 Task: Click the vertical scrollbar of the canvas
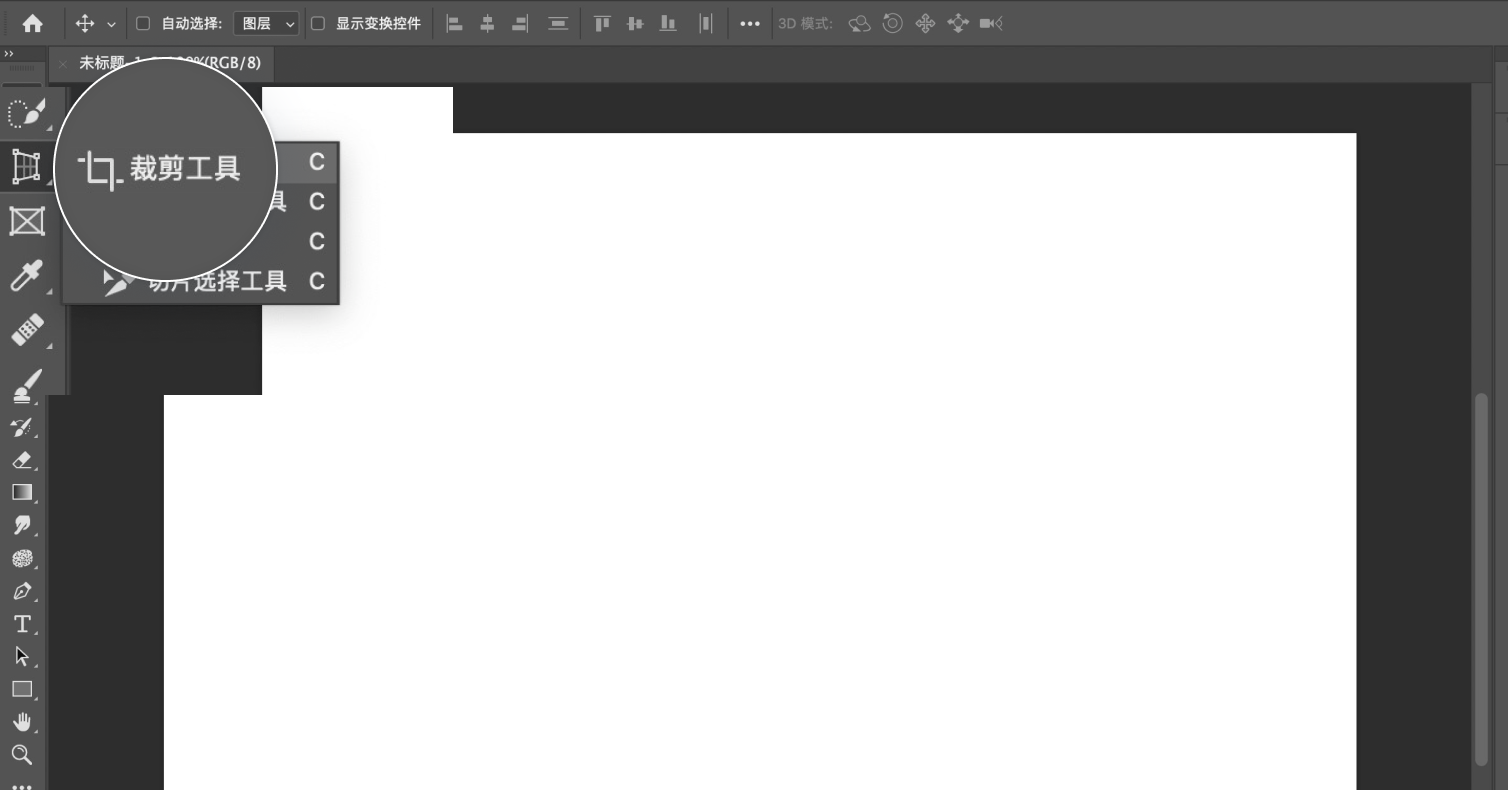[1481, 578]
